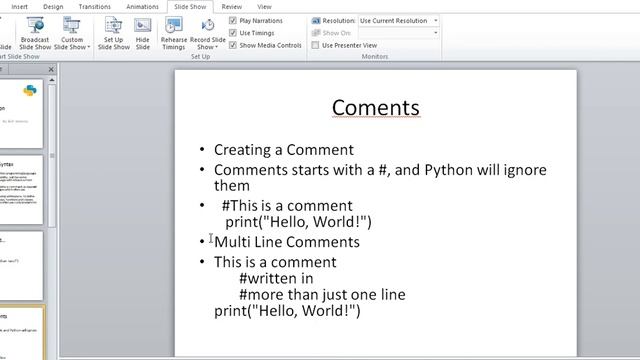640x360 pixels.
Task: Select the thumbnail with Python logo
Action: coord(21,113)
